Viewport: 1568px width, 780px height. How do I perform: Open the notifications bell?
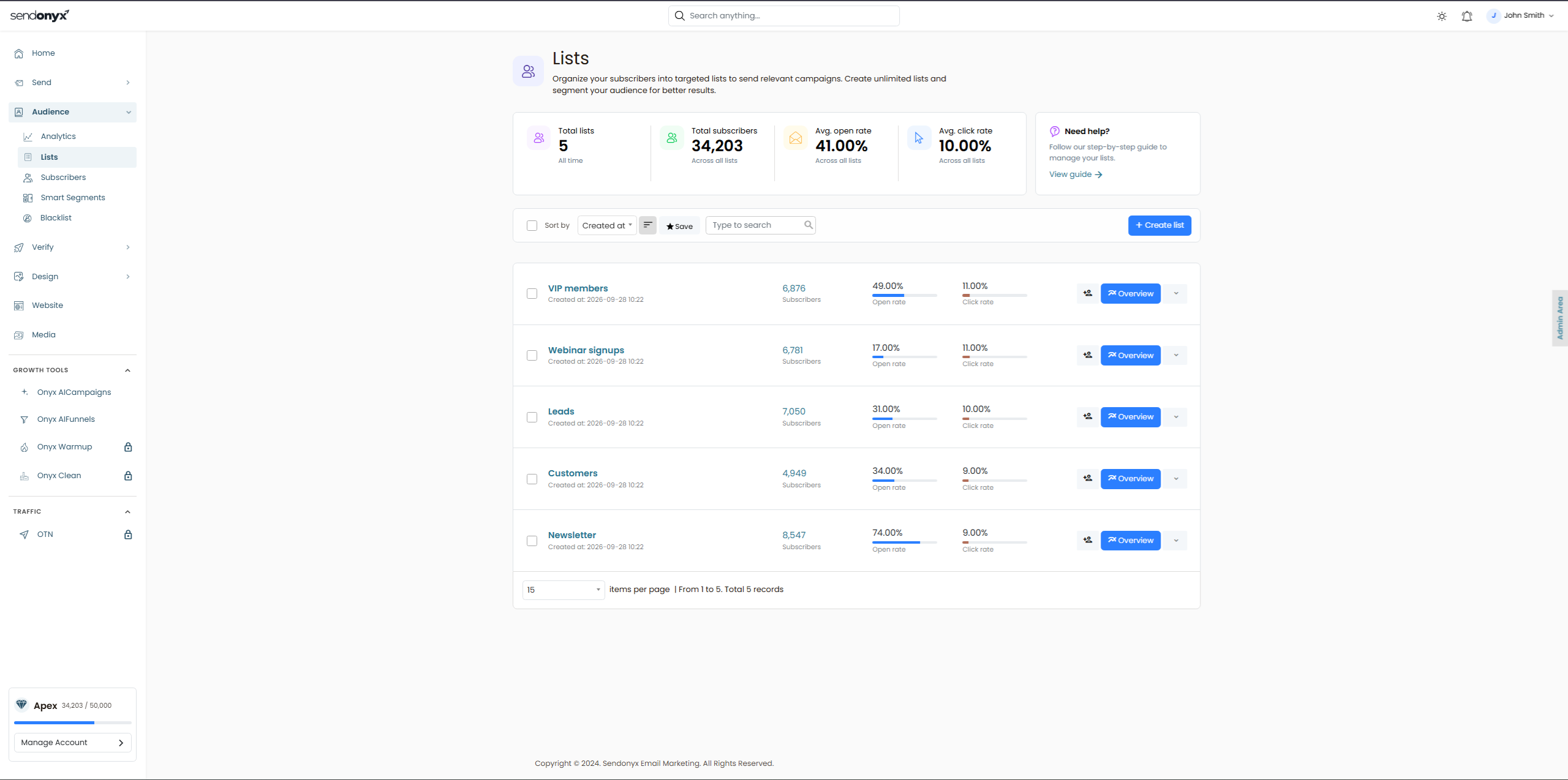[x=1467, y=17]
